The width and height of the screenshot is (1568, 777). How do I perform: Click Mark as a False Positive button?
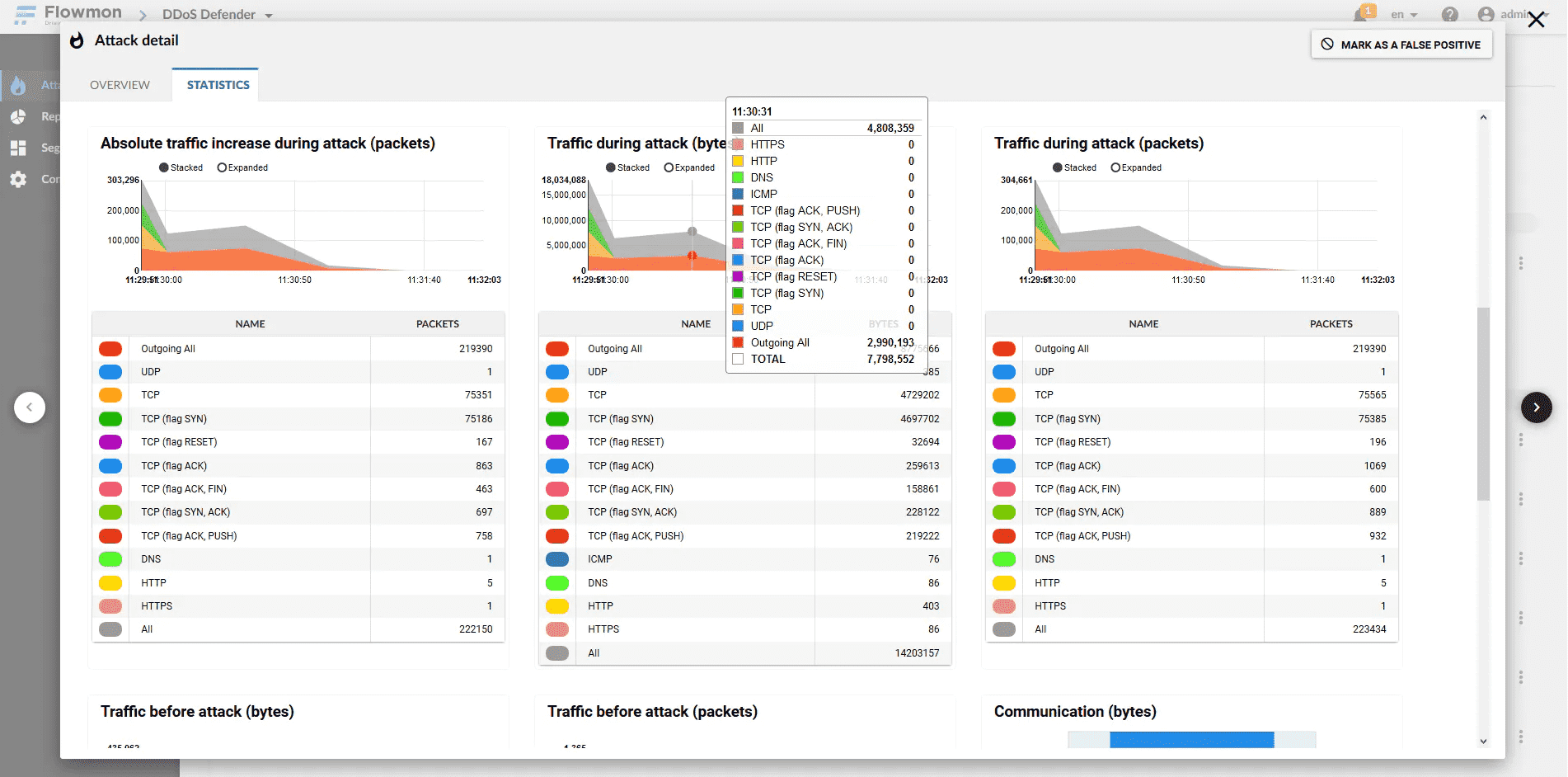1401,45
